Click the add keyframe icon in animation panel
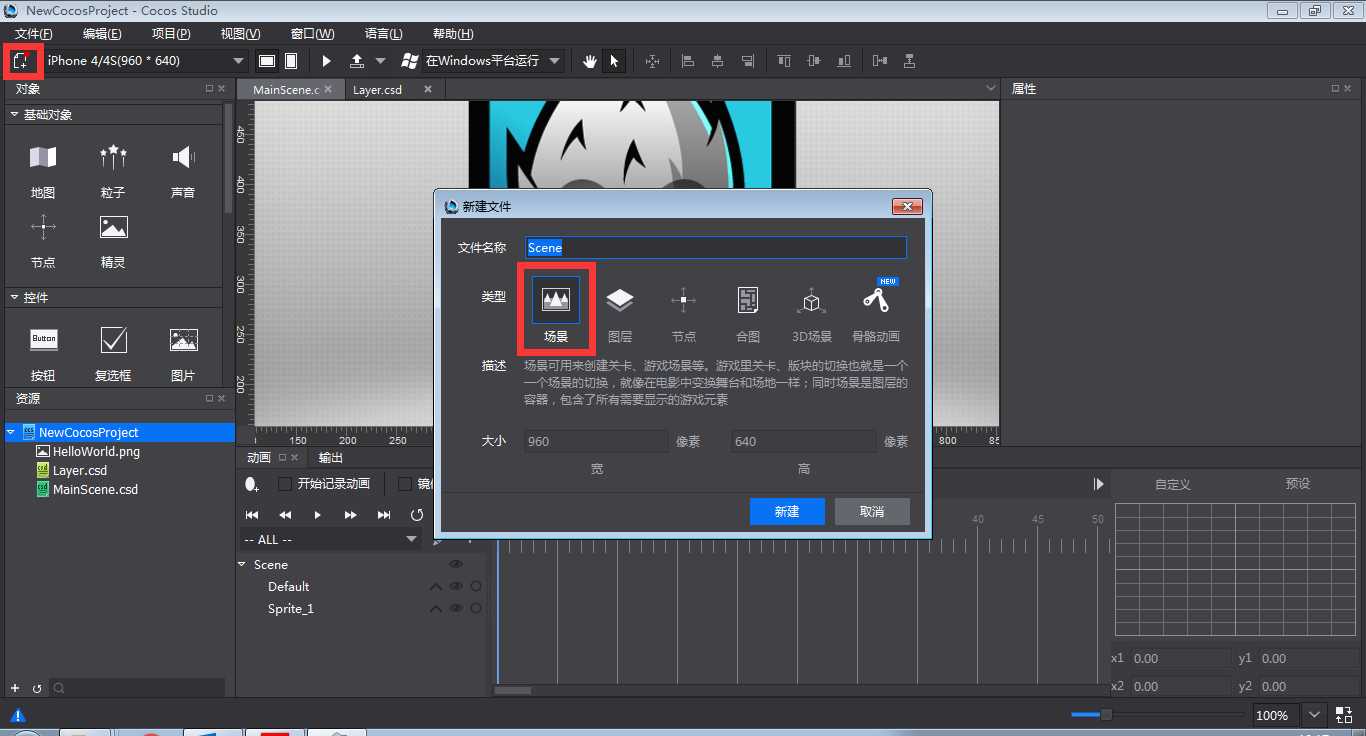Image resolution: width=1366 pixels, height=736 pixels. 252,484
